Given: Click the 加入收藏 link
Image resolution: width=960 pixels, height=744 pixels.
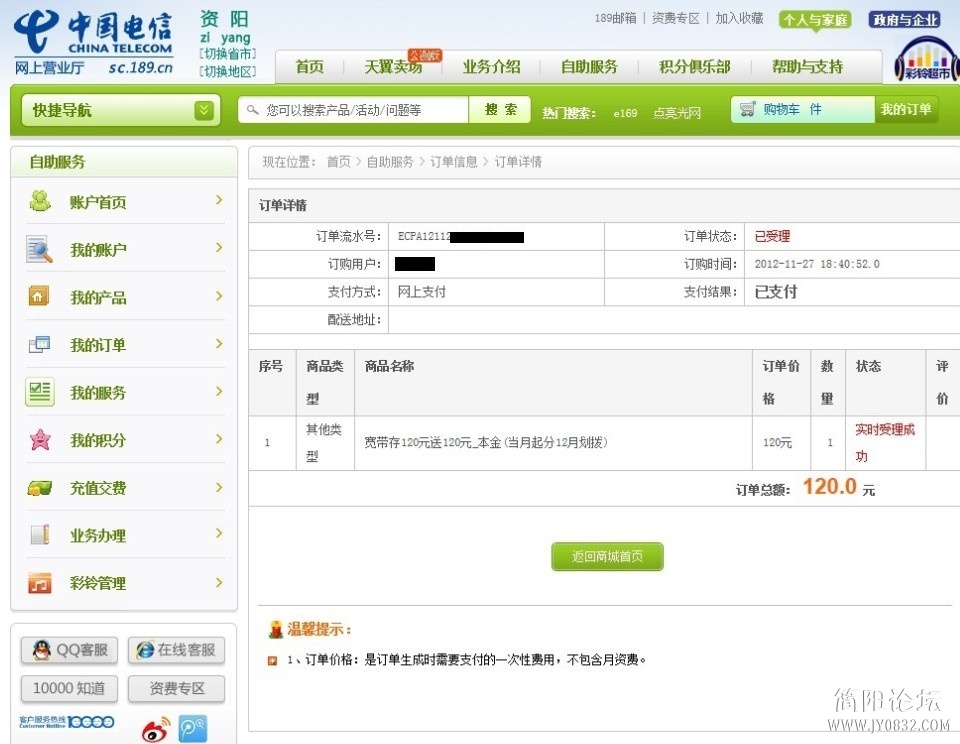Looking at the screenshot, I should (x=740, y=18).
